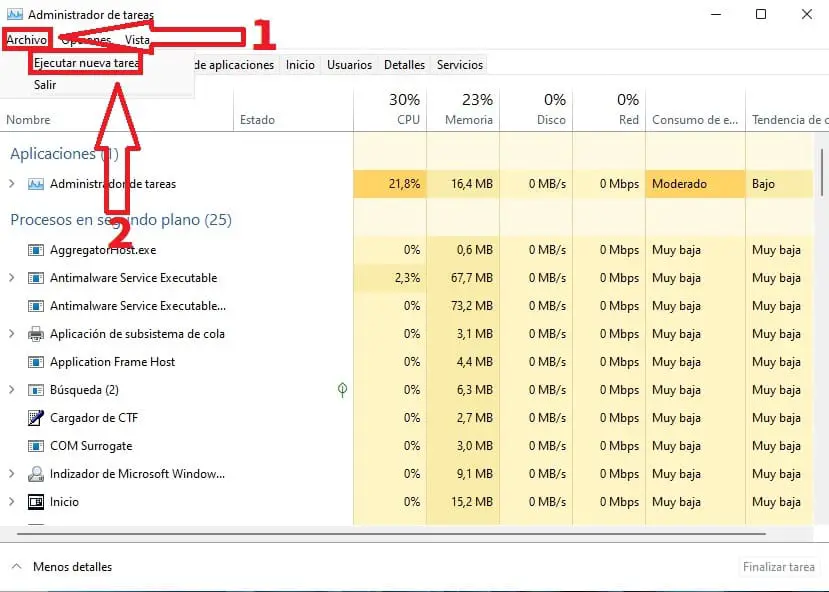
Task: Open the Archivo menu
Action: 26,40
